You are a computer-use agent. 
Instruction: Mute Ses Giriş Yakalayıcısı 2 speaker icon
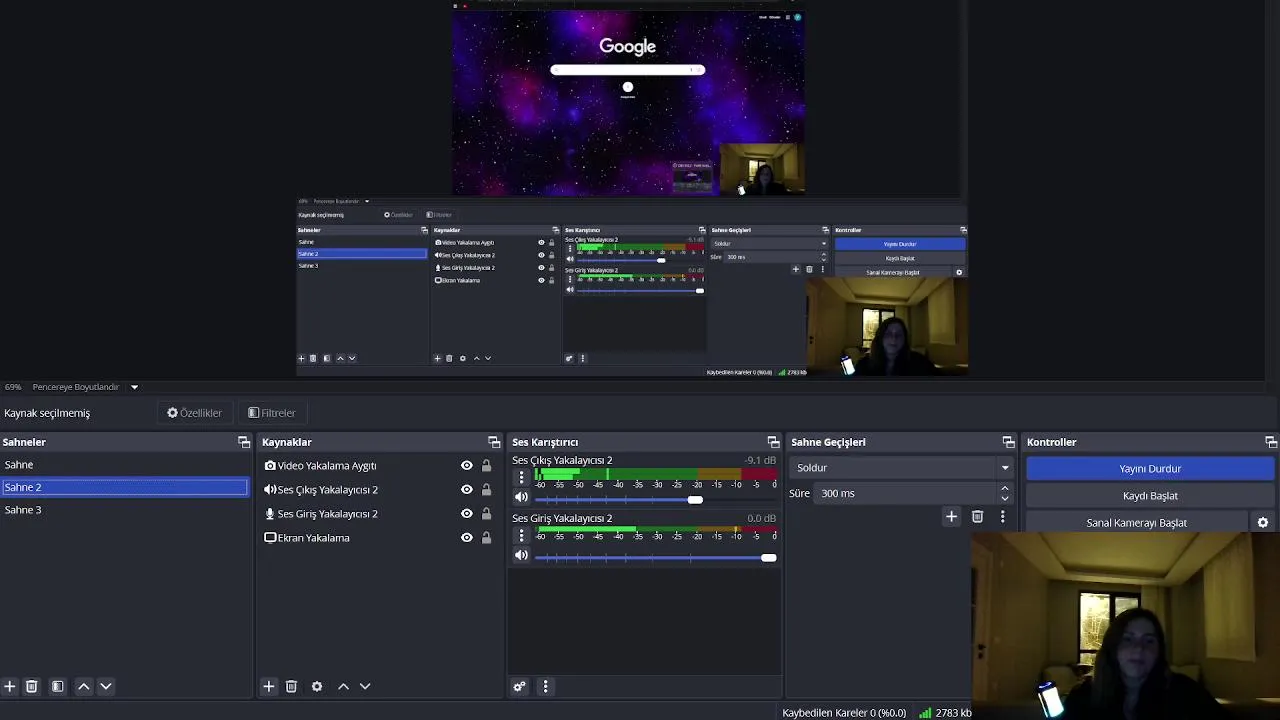[x=521, y=555]
